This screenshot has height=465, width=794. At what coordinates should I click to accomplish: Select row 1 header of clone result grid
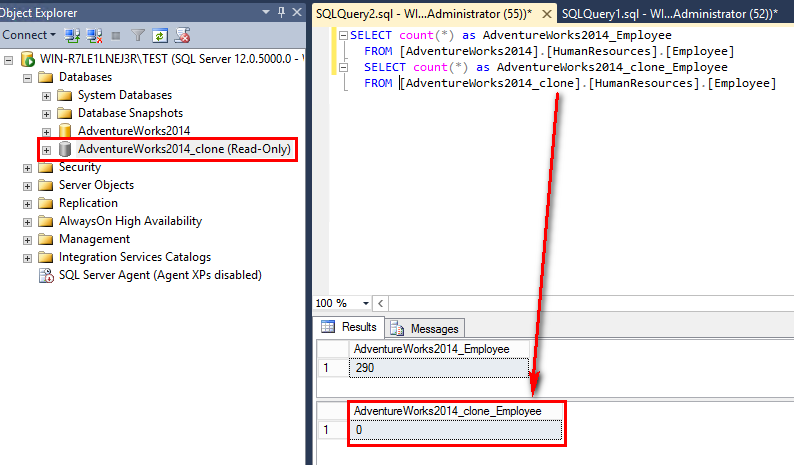click(x=333, y=430)
